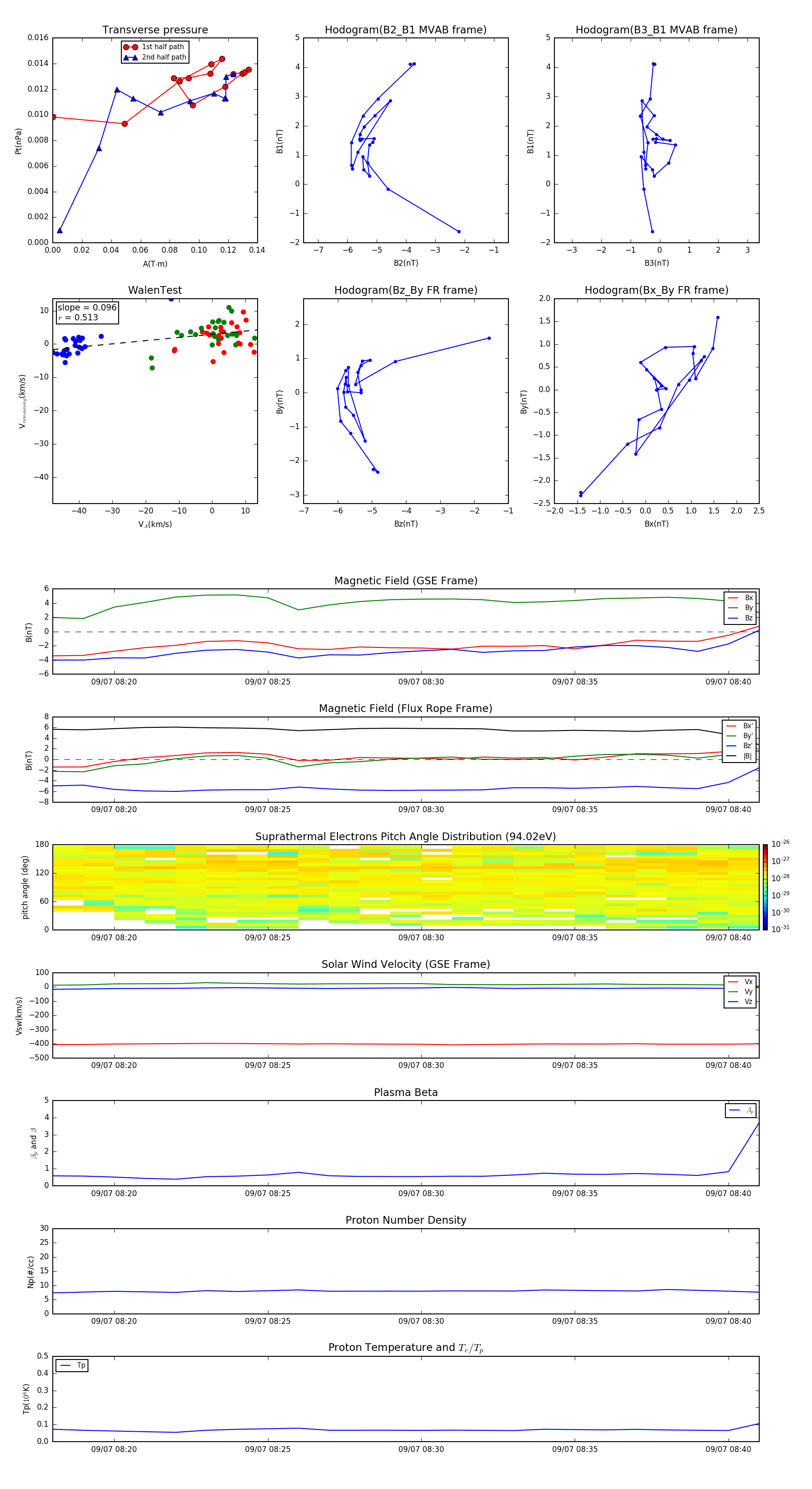
Task: Select "|B|" in the Flux Rope legend
Action: pos(740,756)
